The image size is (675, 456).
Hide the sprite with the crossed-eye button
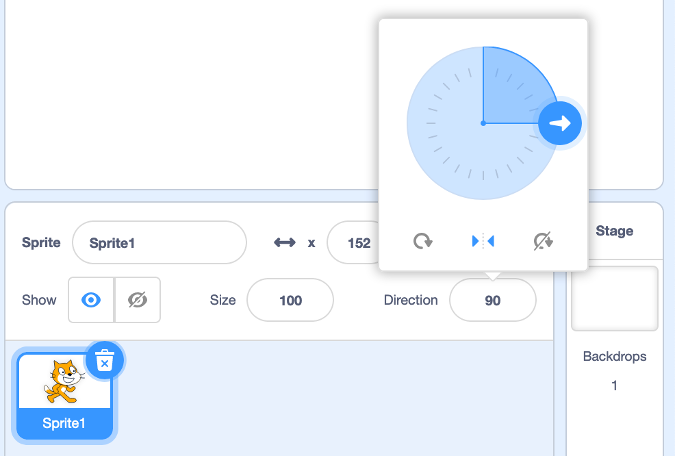point(138,300)
